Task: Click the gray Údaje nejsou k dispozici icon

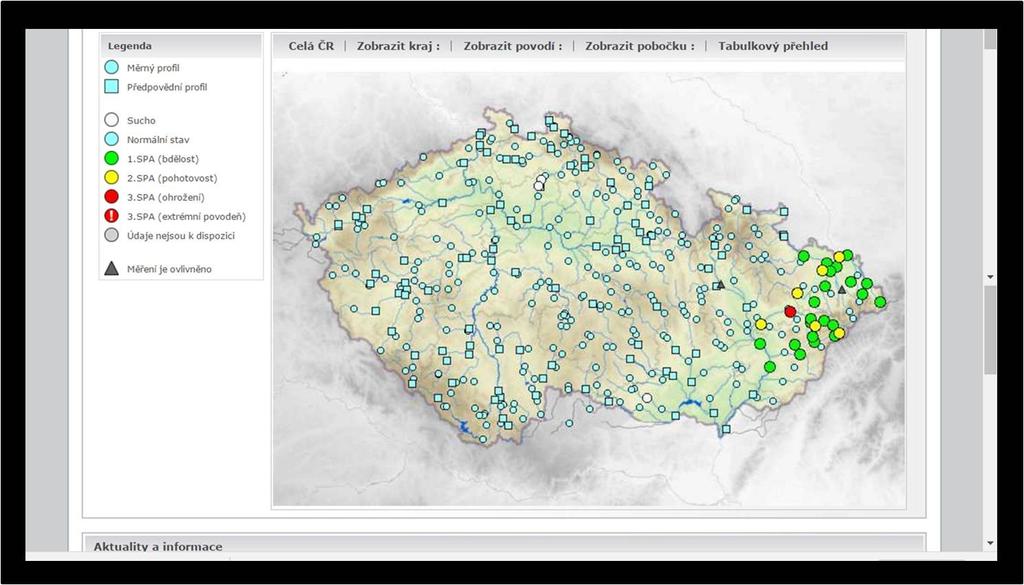Action: click(112, 235)
